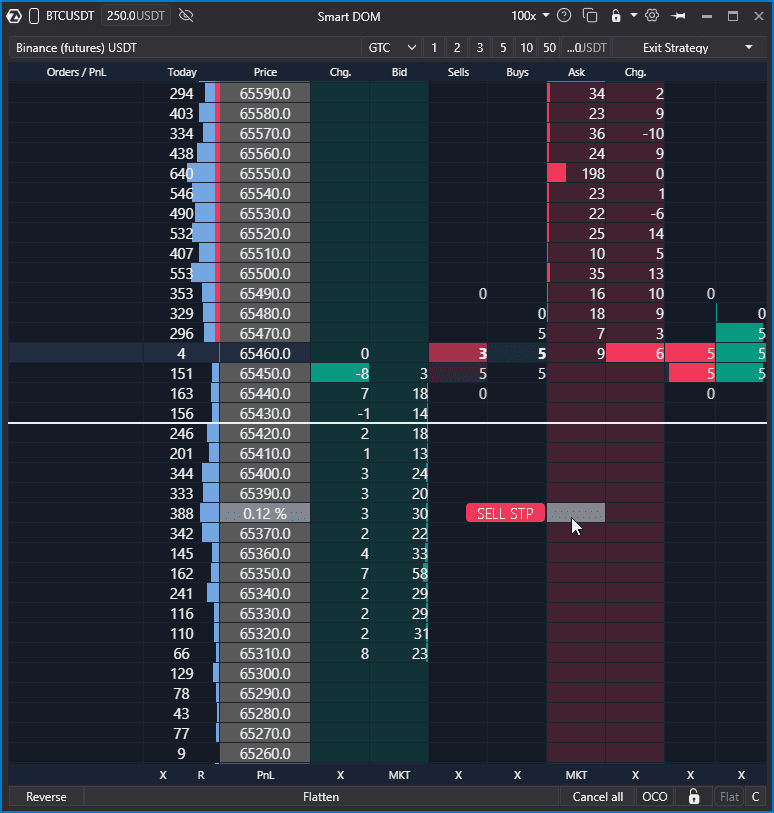Open the GTC time-in-force dropdown
This screenshot has height=813, width=774.
392,48
